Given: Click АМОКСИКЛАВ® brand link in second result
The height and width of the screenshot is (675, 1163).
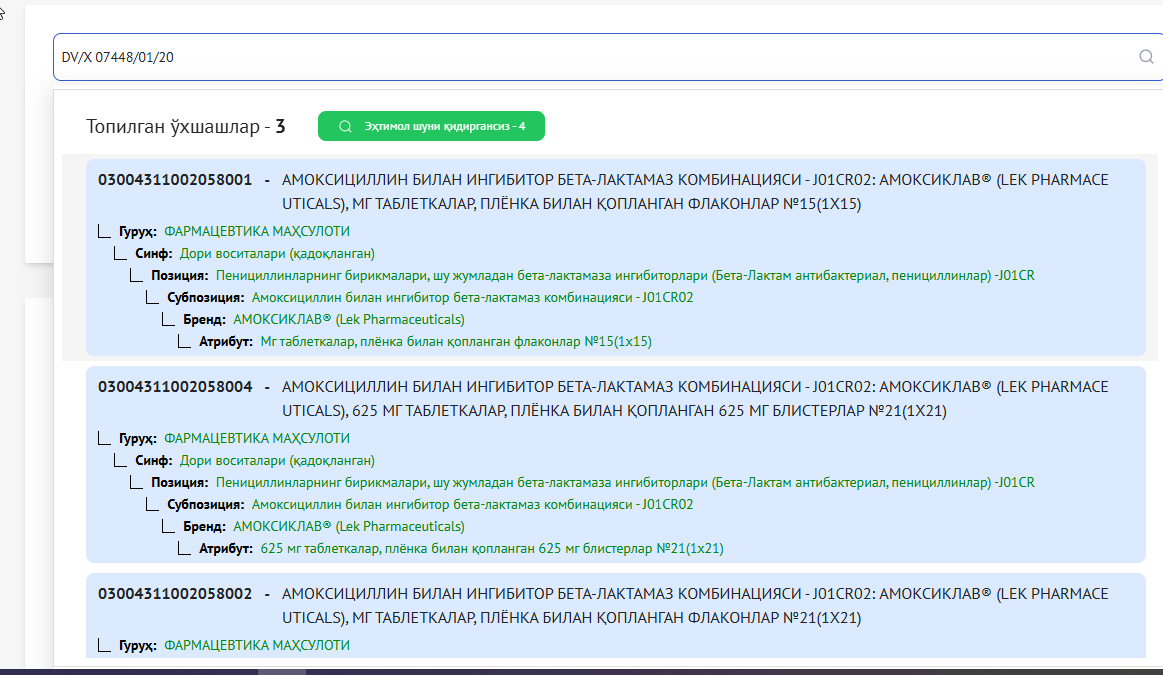Looking at the screenshot, I should point(349,527).
